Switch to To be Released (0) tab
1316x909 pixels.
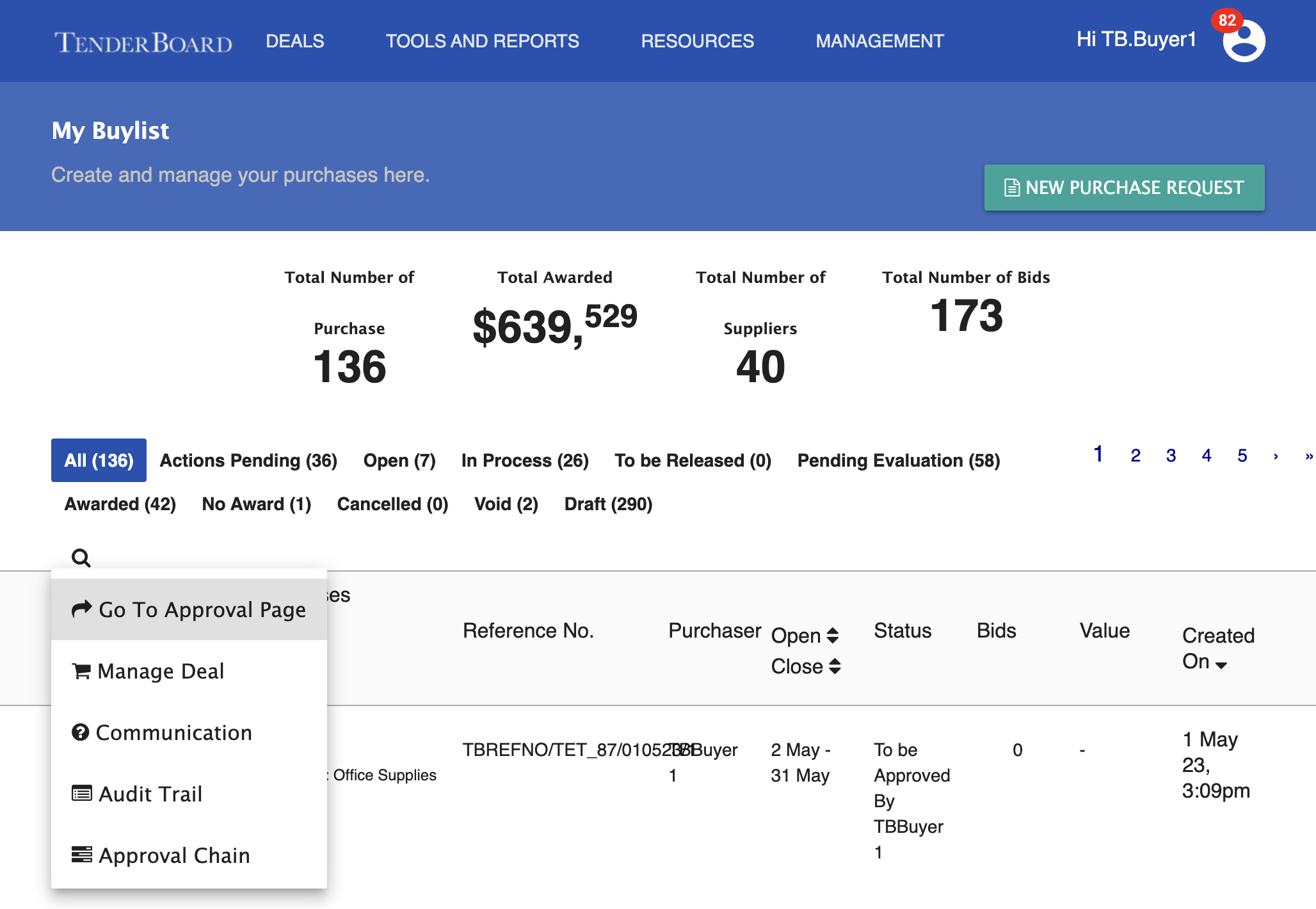pos(693,460)
